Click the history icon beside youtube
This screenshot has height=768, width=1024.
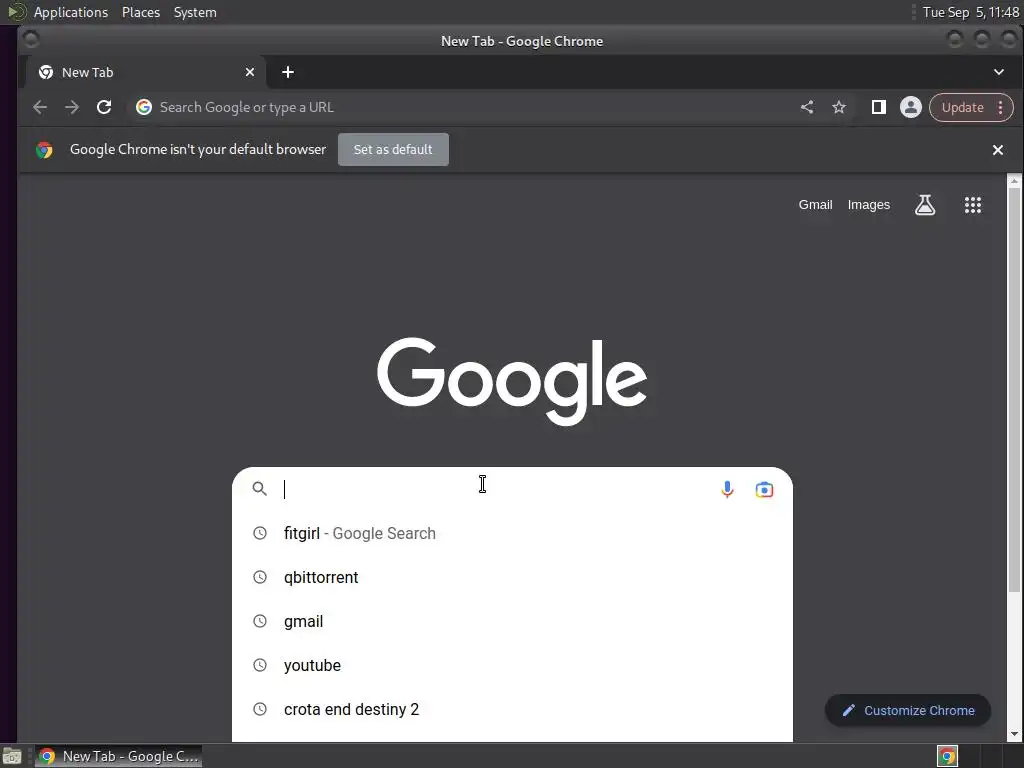260,665
